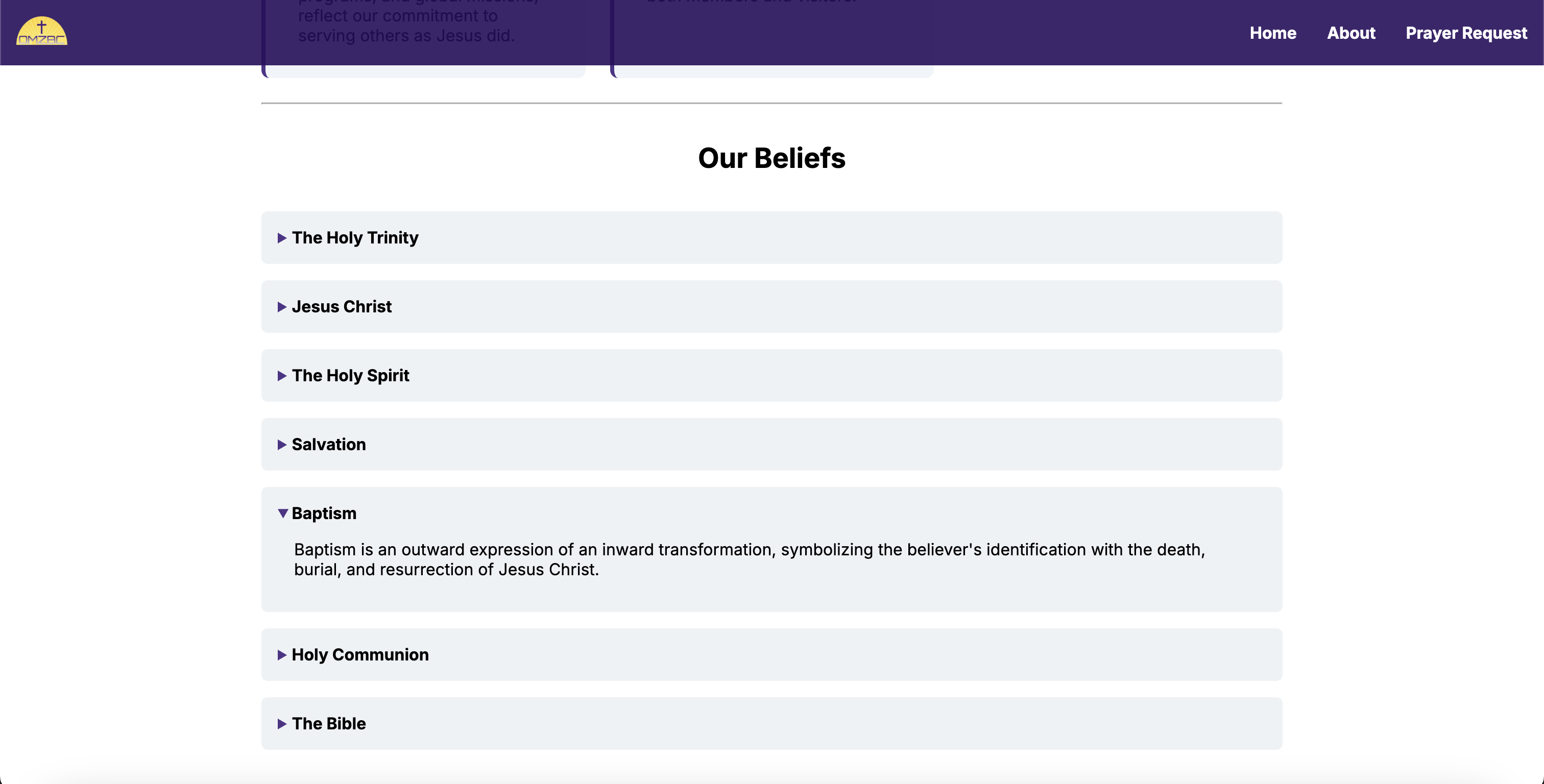Click 'The Holy Trinity' heading text

(355, 238)
